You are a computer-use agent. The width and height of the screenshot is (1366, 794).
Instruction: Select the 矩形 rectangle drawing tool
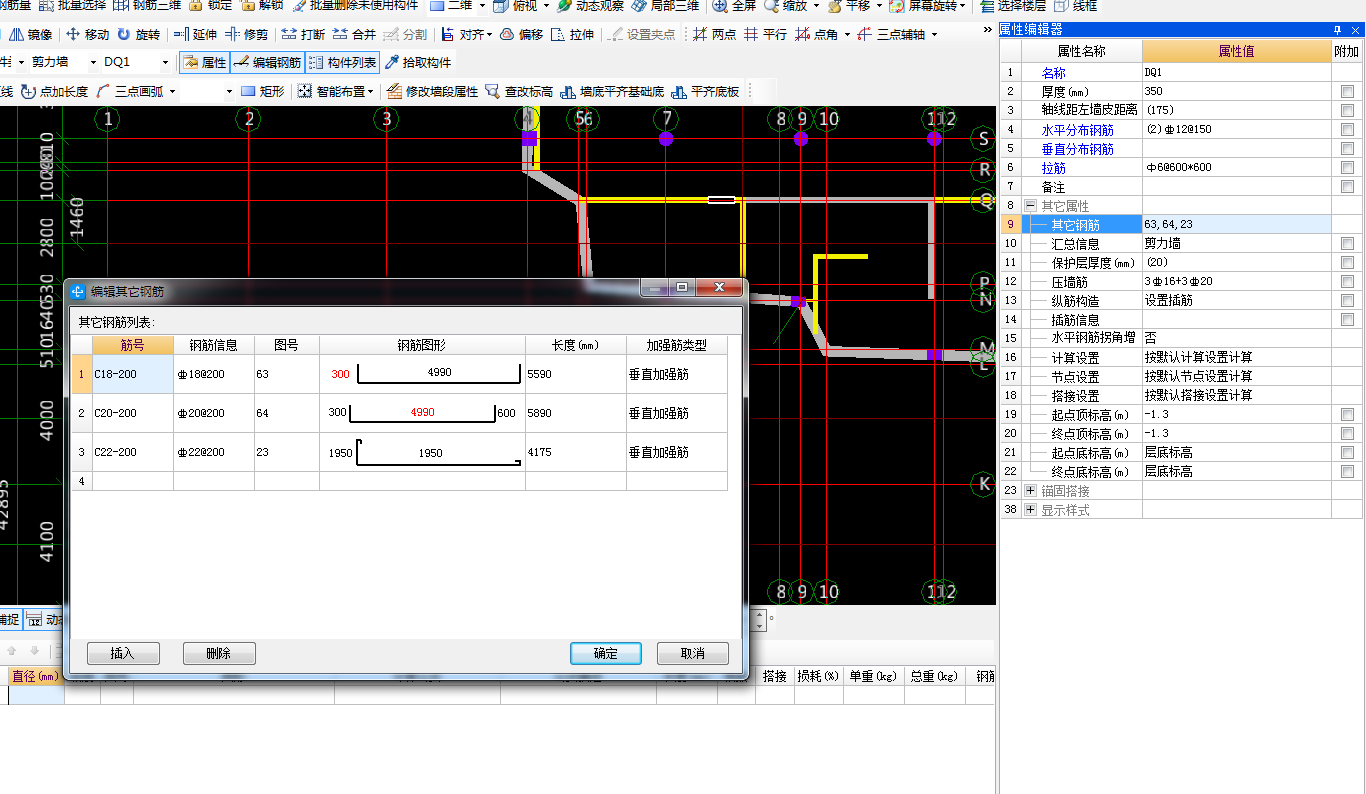(x=263, y=91)
